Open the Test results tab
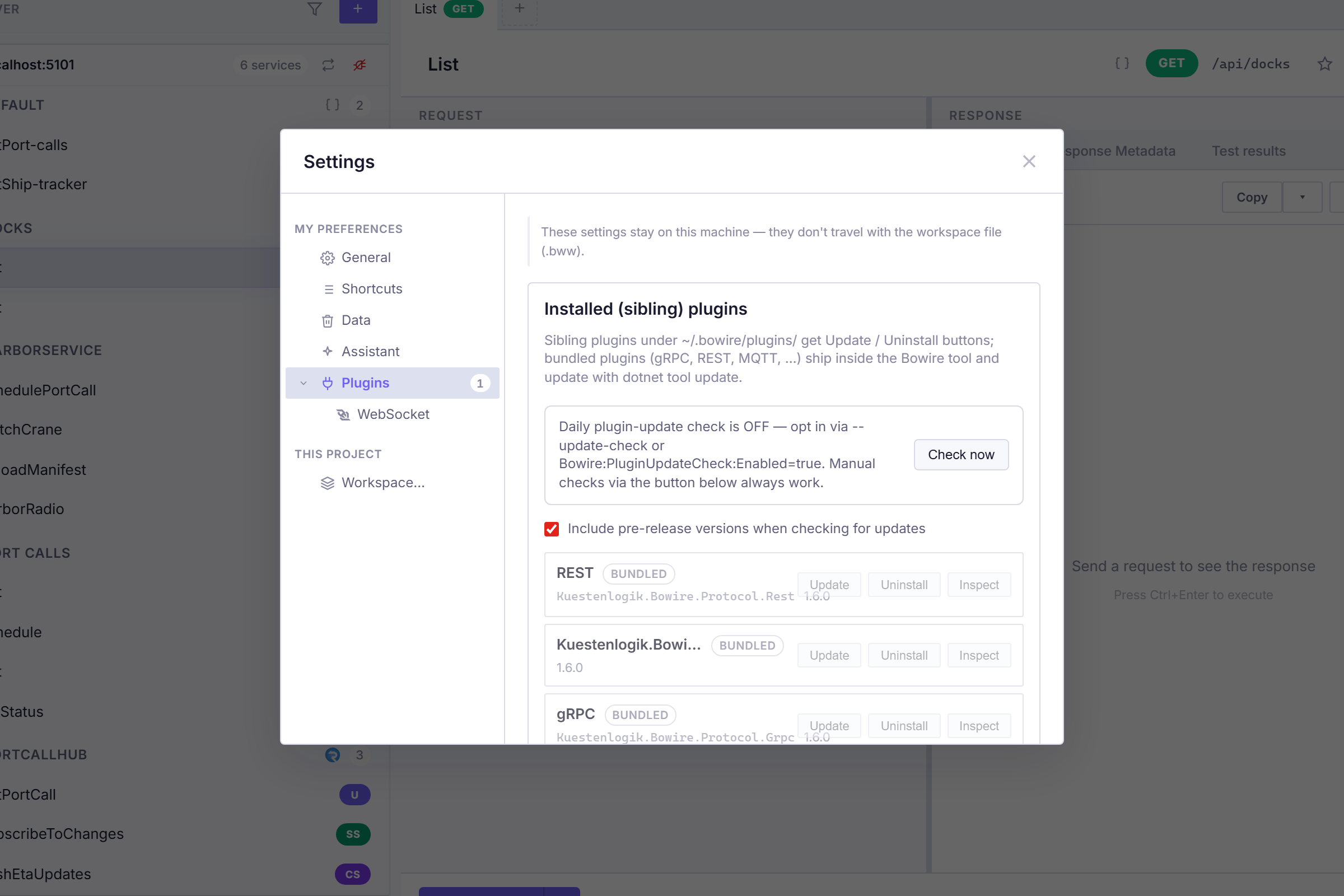This screenshot has height=896, width=1344. click(x=1249, y=151)
